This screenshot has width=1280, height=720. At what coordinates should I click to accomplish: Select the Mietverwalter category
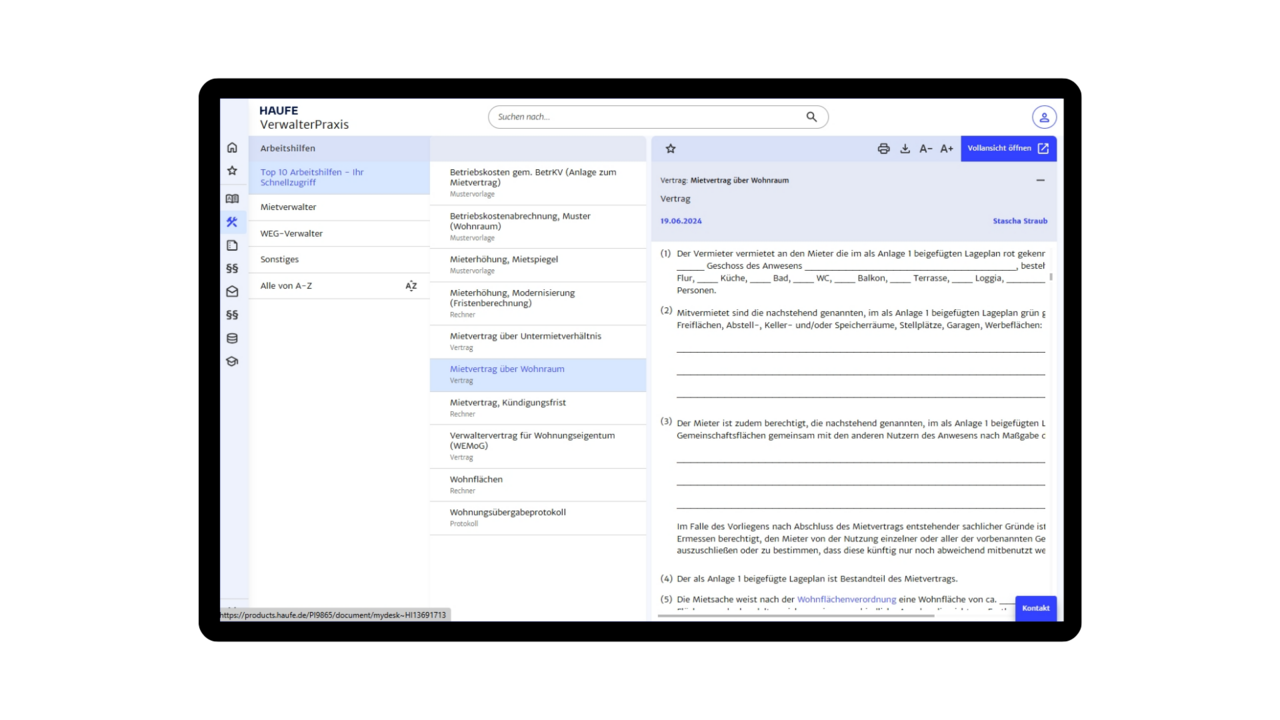click(x=288, y=207)
